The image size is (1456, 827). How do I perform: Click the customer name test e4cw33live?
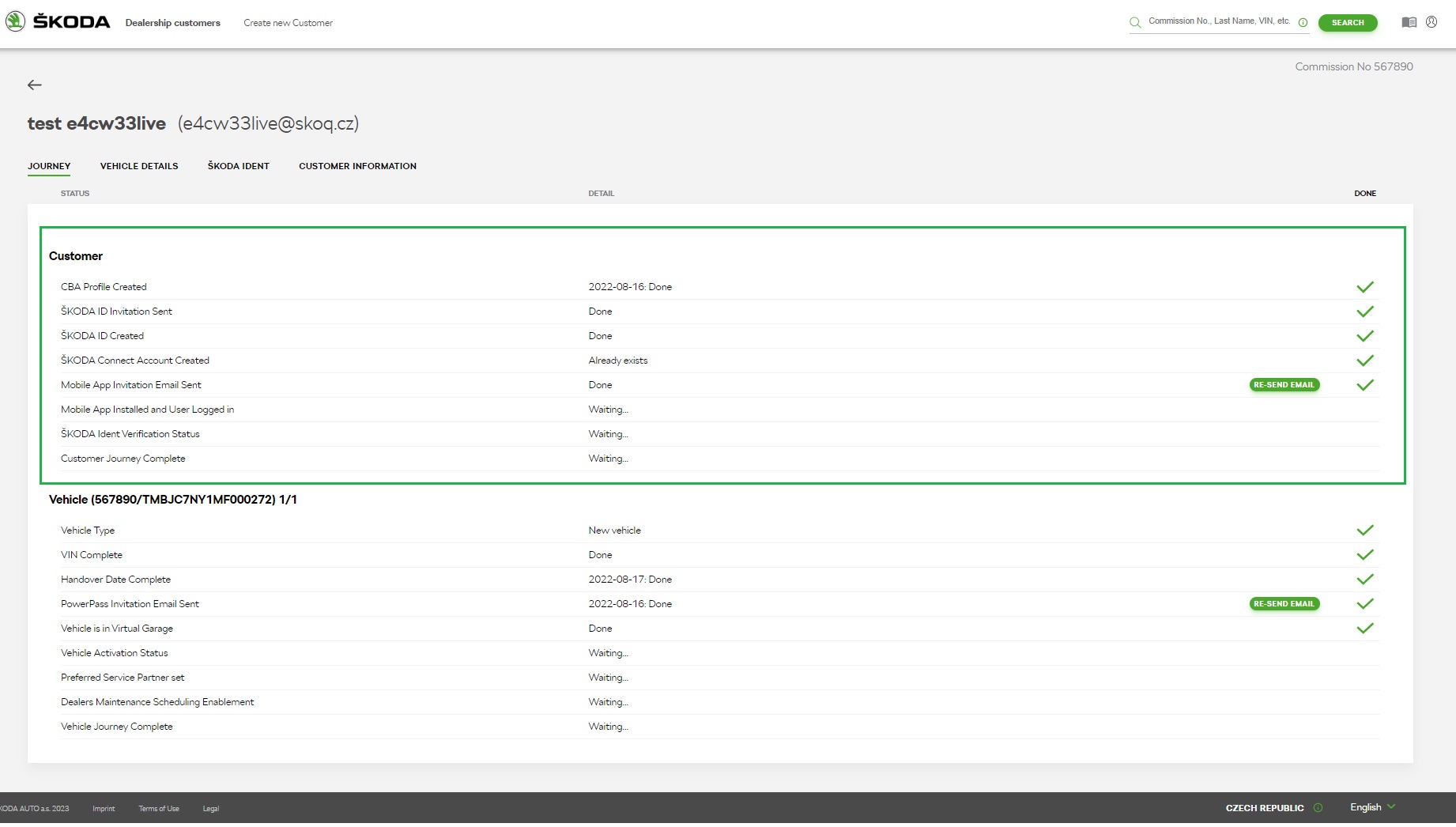pos(96,123)
